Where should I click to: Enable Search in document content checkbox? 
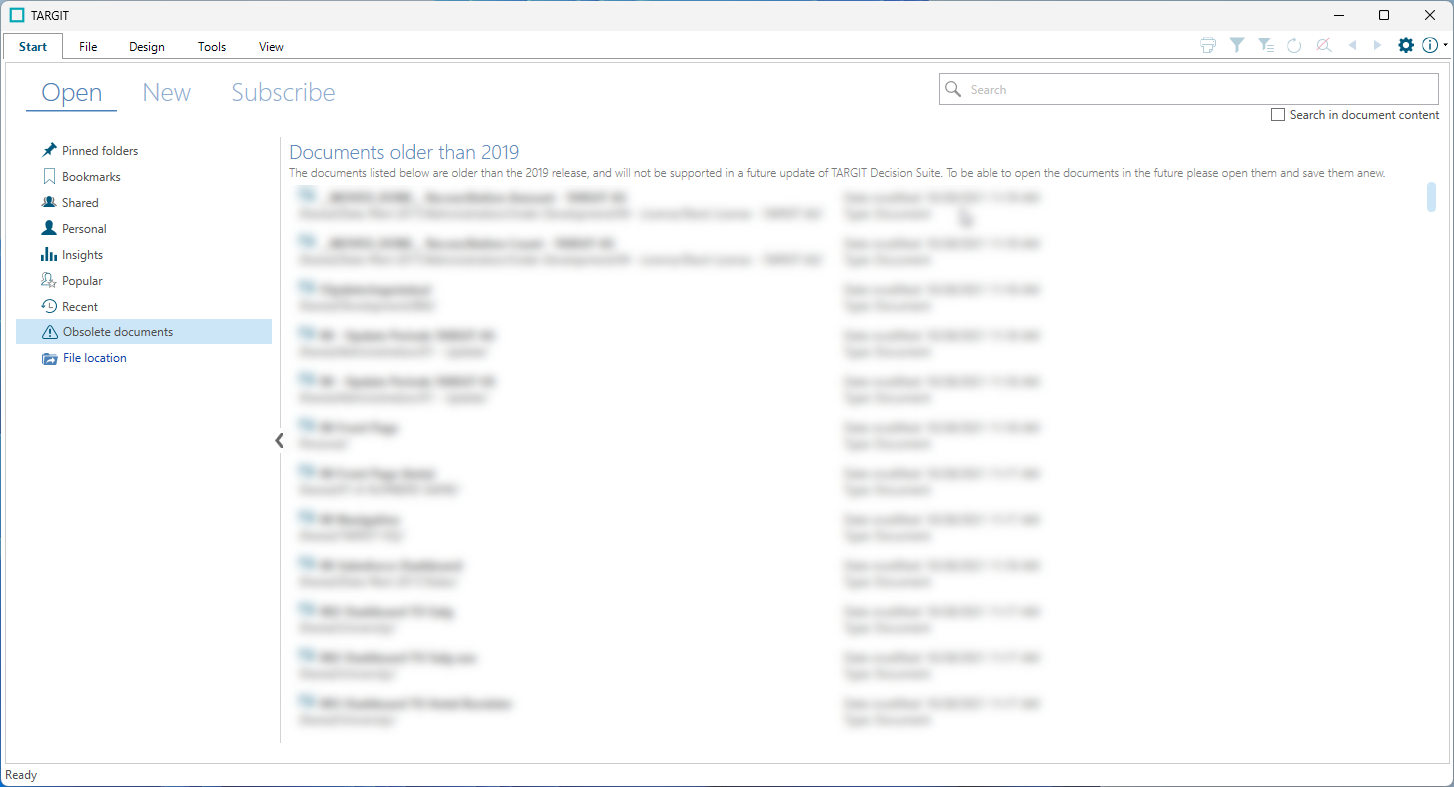[x=1278, y=115]
